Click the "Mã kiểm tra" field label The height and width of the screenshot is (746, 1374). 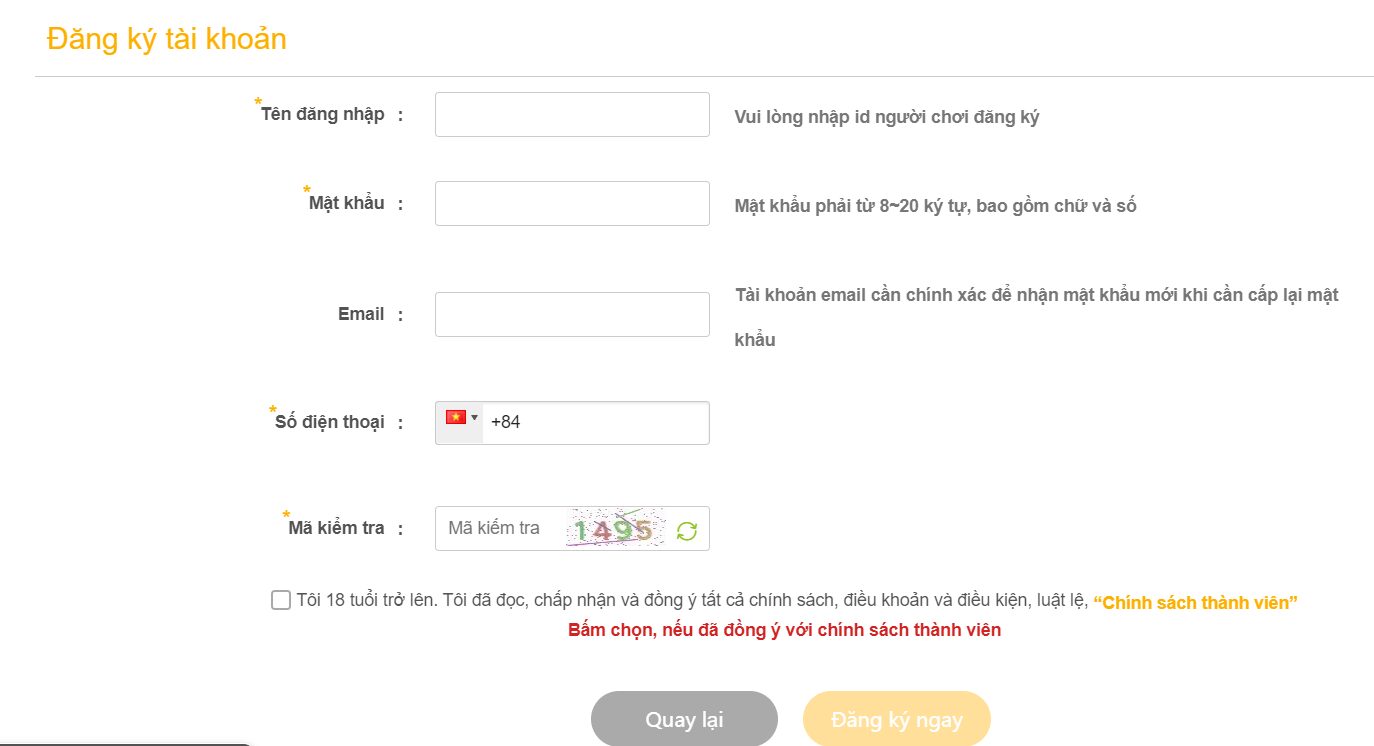click(x=336, y=528)
